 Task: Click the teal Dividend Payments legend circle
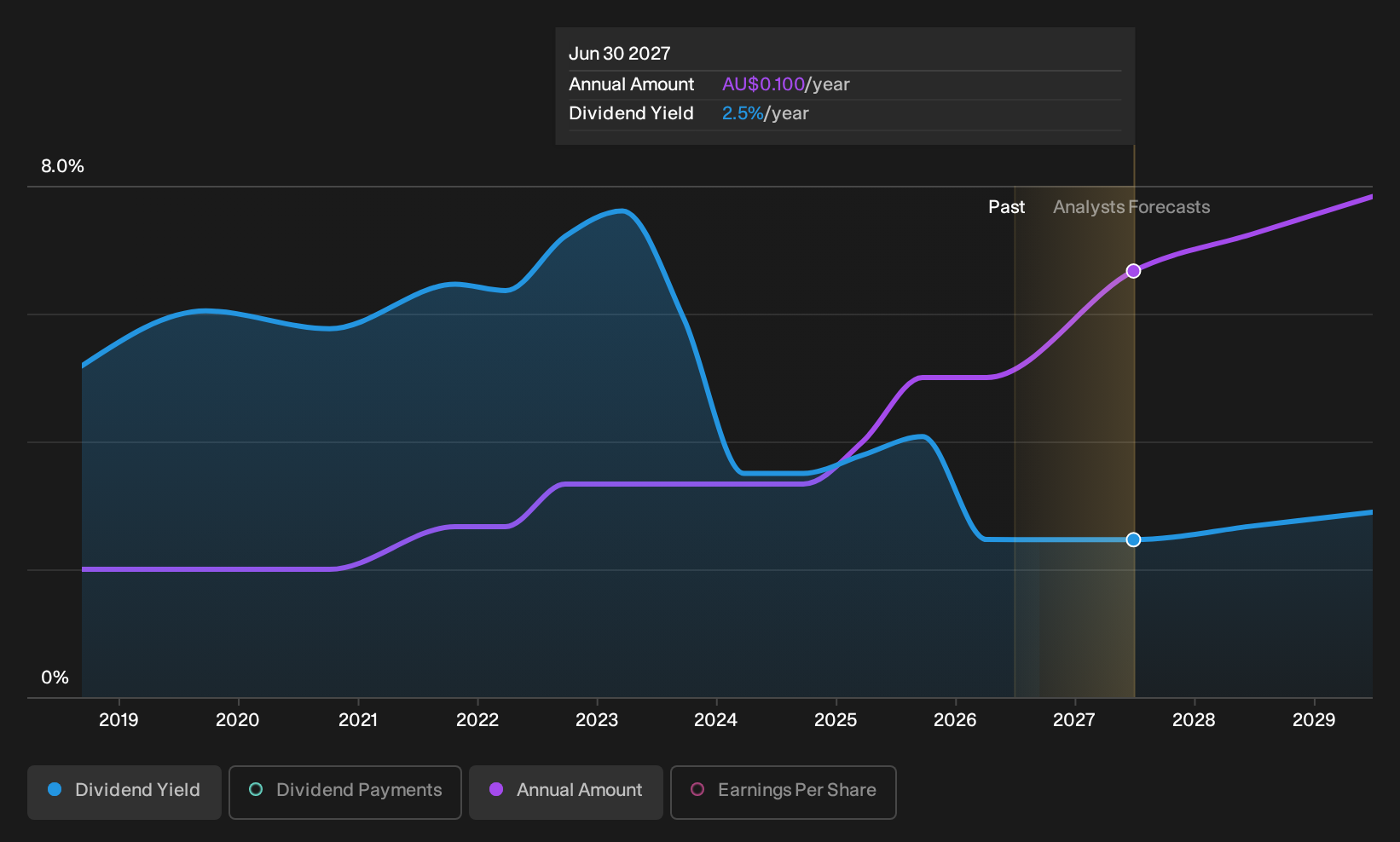(x=256, y=789)
